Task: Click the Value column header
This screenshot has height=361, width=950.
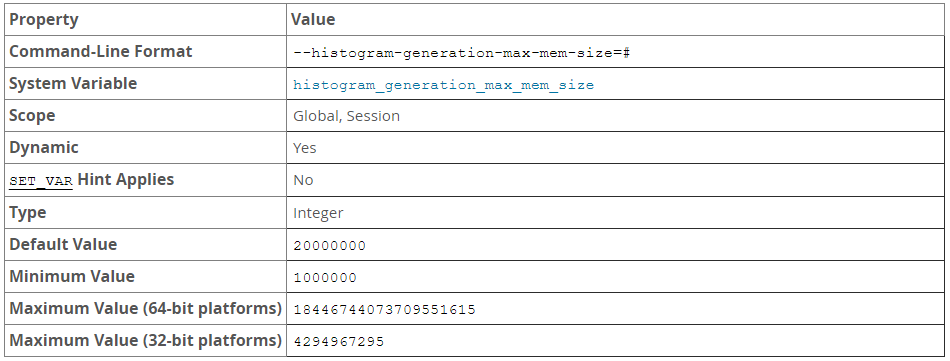Action: pos(313,20)
